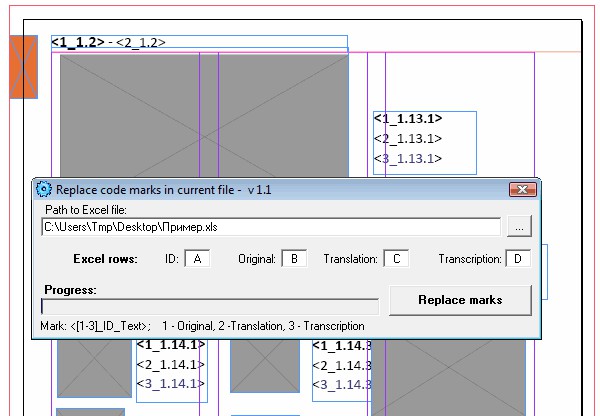Screen dimensions: 600x416
Task: Select the large gray image frame at top
Action: pos(204,116)
